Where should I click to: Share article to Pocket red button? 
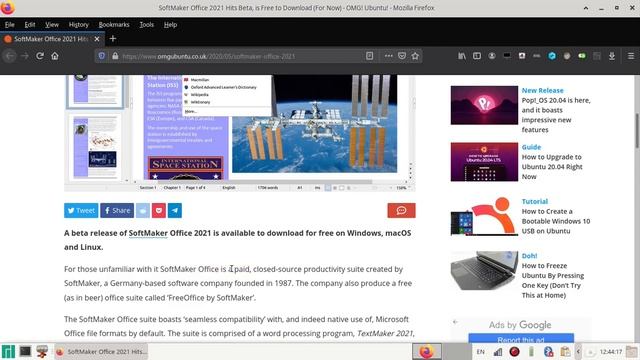coord(159,211)
